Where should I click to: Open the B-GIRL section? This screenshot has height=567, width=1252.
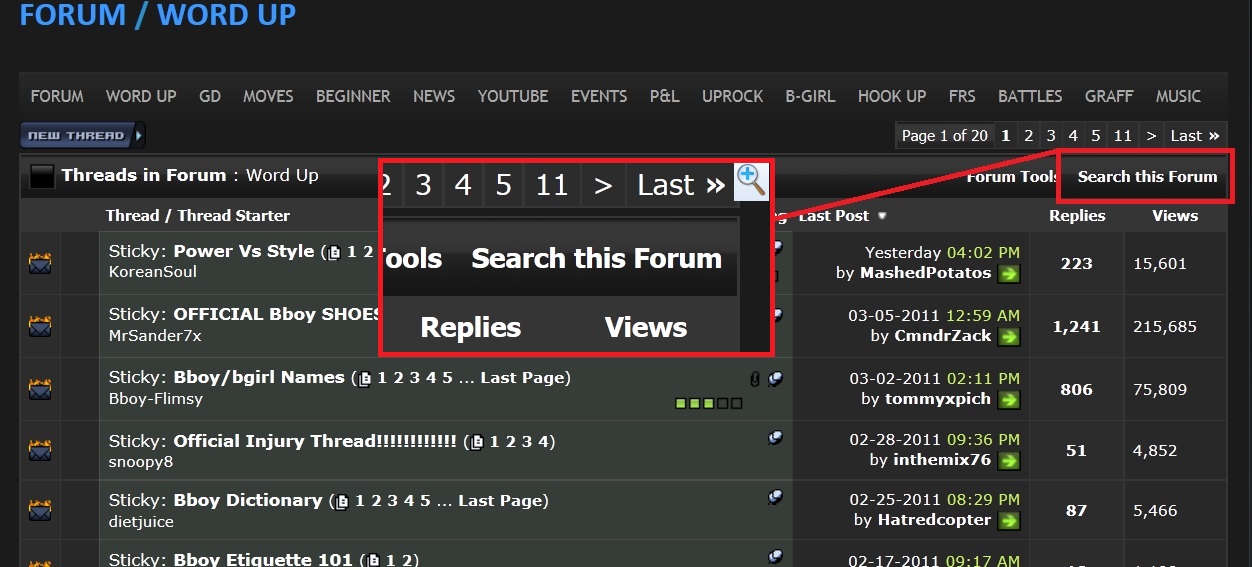[x=810, y=96]
